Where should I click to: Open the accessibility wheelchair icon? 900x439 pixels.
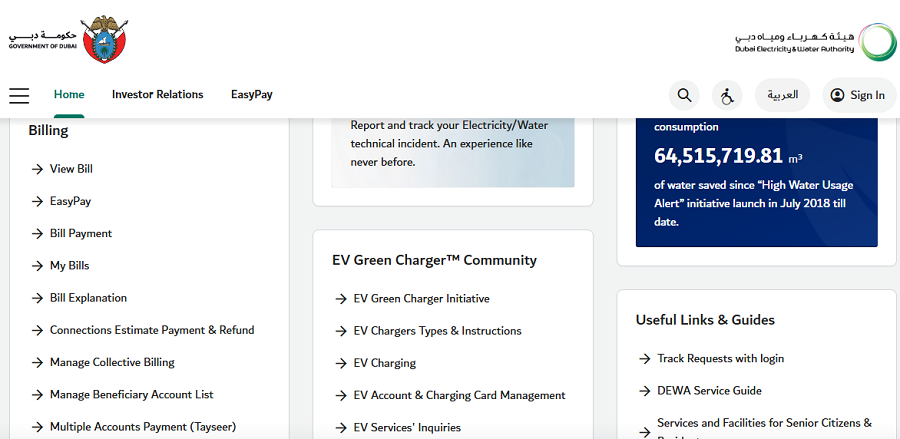click(727, 95)
